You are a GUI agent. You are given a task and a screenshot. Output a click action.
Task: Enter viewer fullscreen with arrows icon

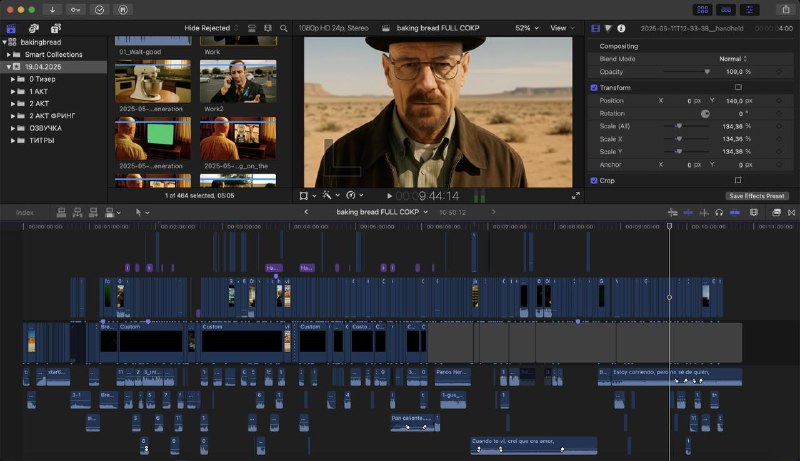click(576, 195)
